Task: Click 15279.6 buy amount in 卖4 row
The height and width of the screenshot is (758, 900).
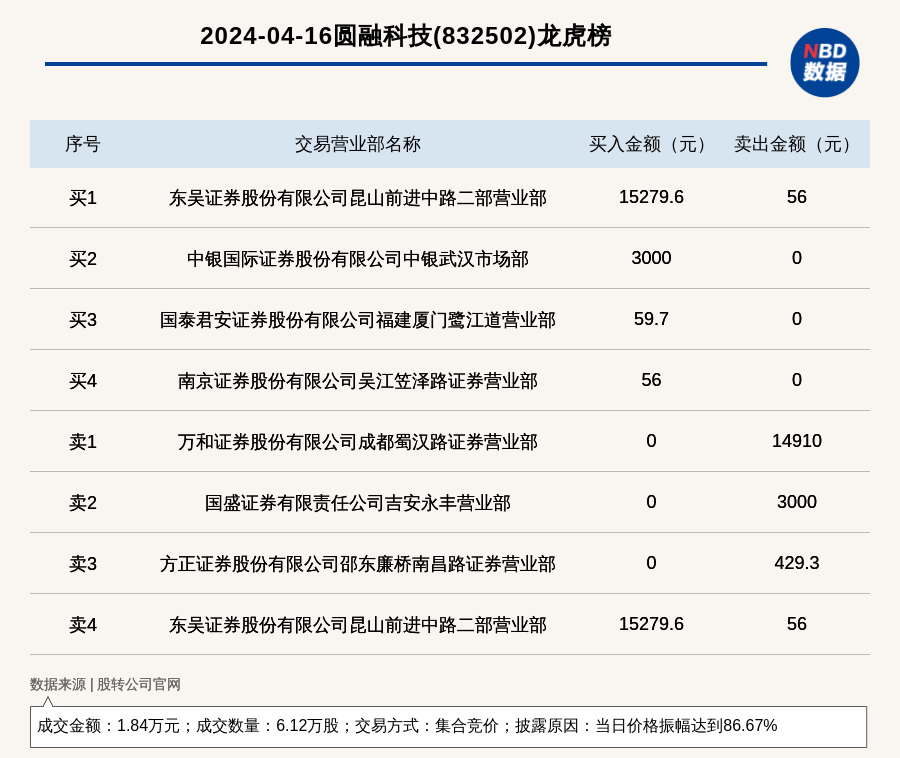Action: click(651, 624)
